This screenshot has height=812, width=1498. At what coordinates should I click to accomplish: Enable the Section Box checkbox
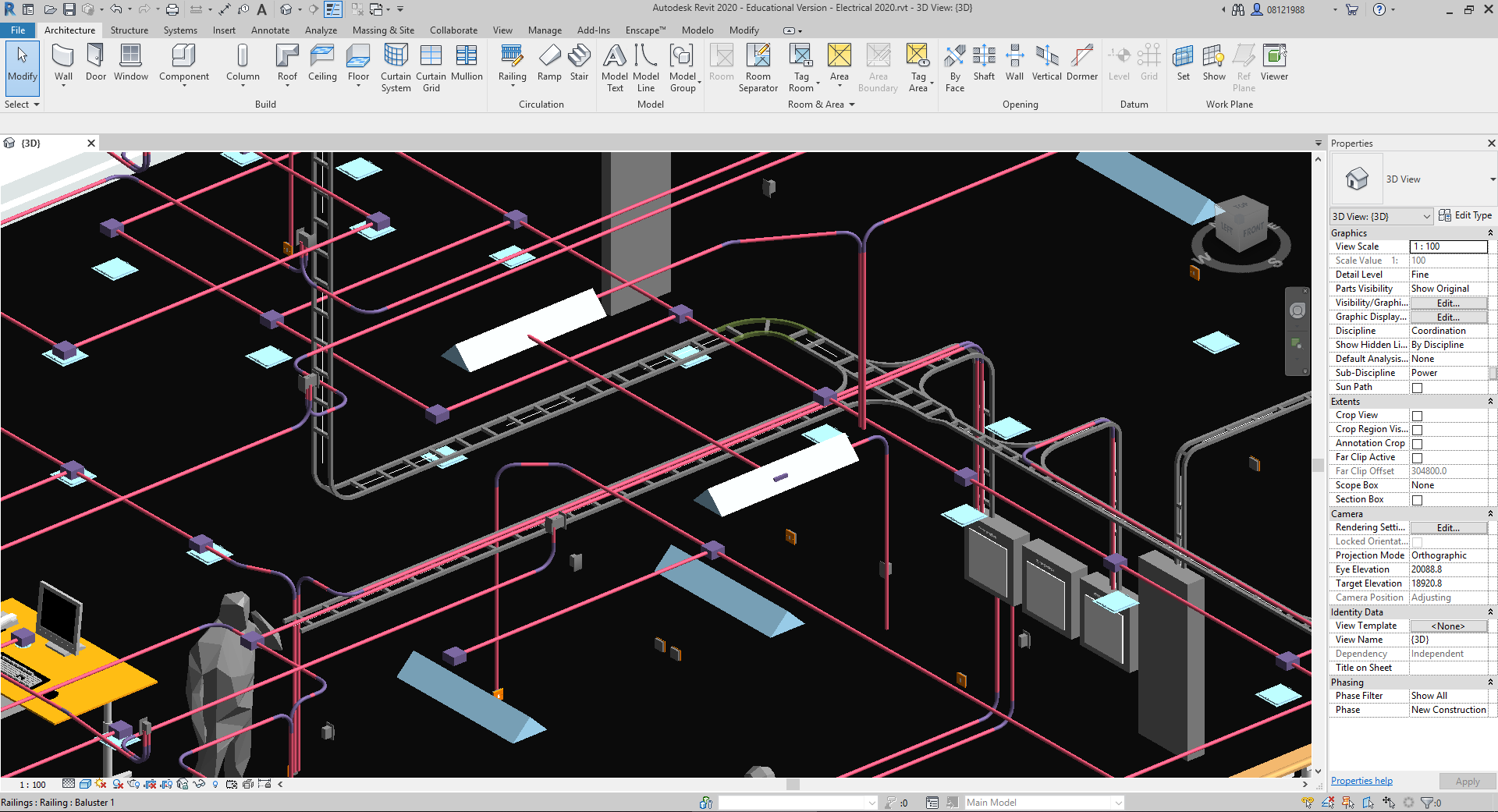pos(1417,500)
